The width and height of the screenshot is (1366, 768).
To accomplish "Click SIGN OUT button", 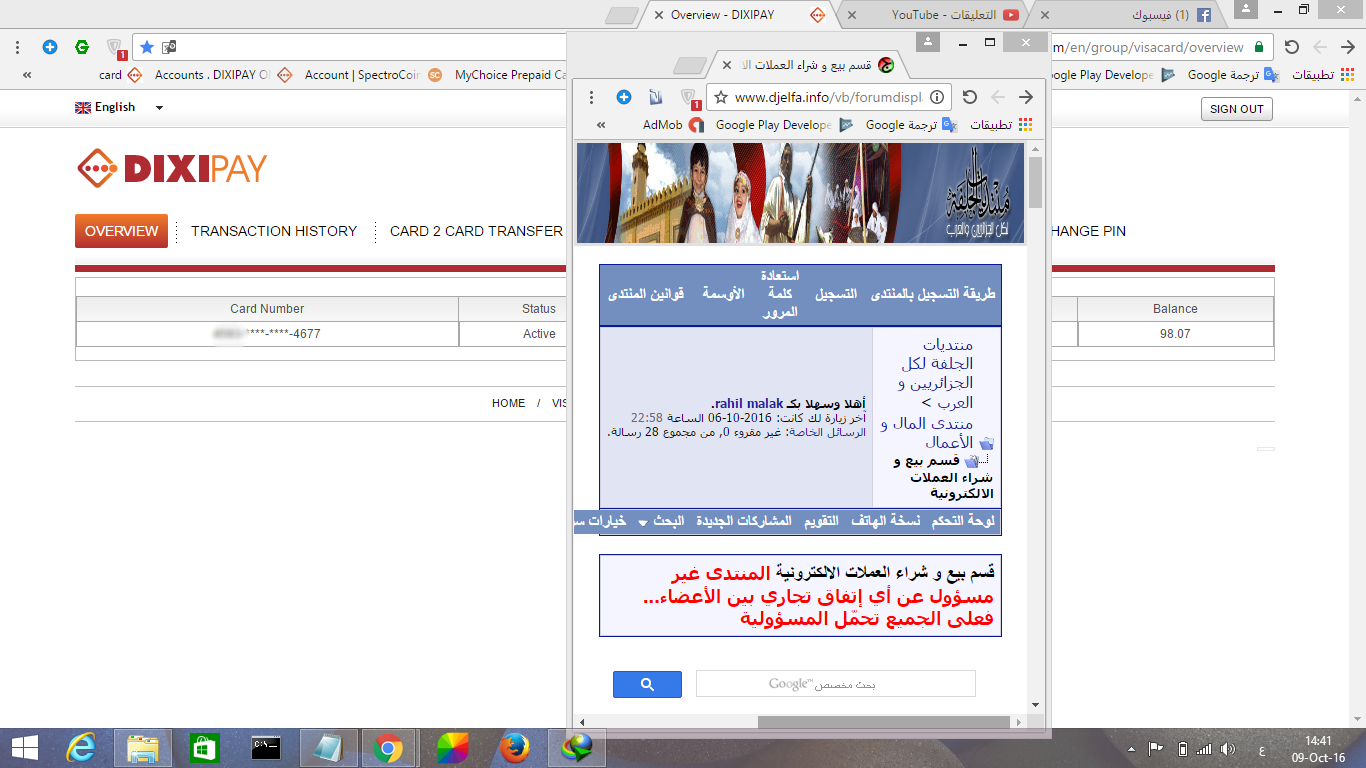I will 1237,109.
